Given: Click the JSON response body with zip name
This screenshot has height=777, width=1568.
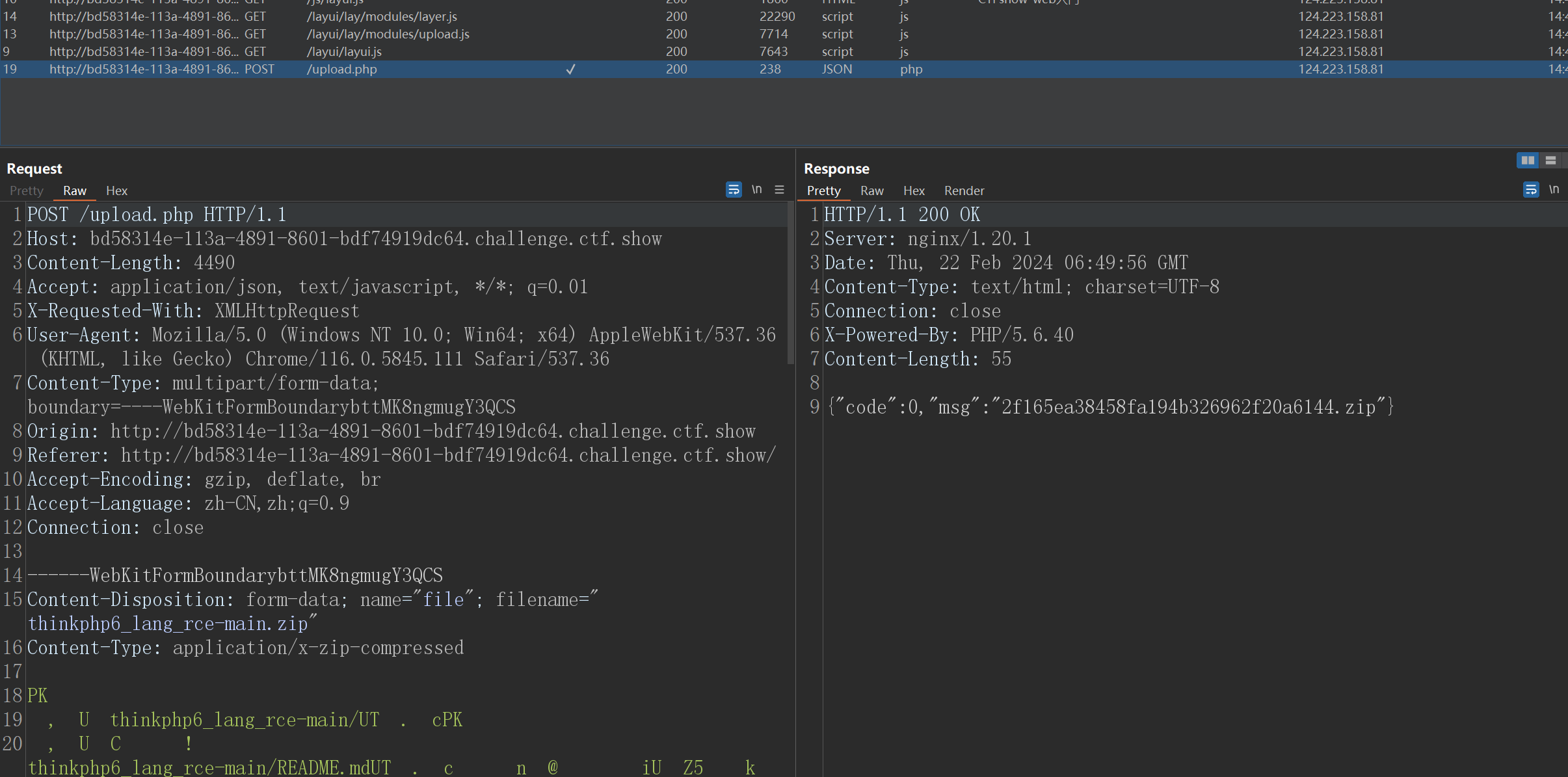Looking at the screenshot, I should point(1110,407).
